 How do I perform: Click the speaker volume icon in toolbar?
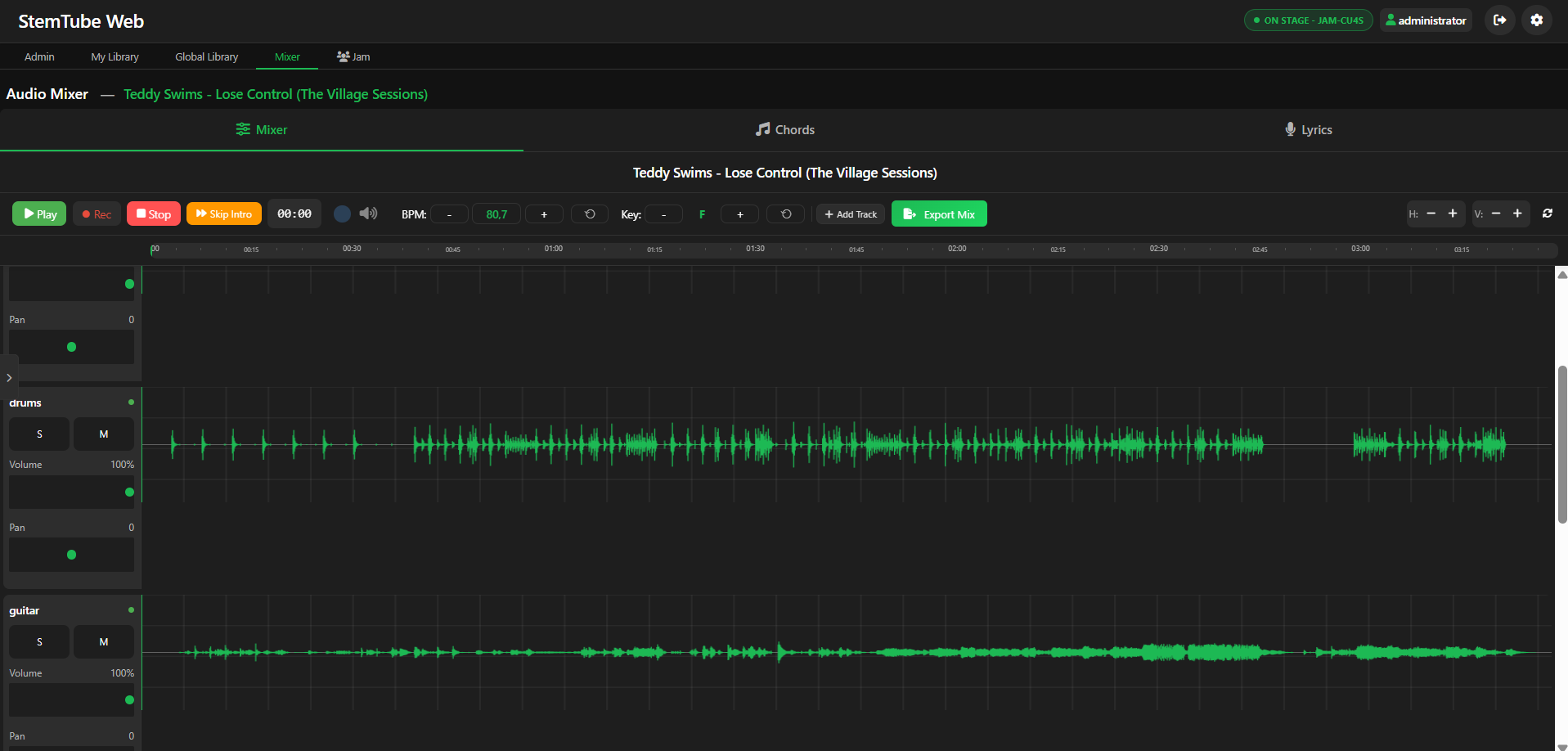(369, 214)
